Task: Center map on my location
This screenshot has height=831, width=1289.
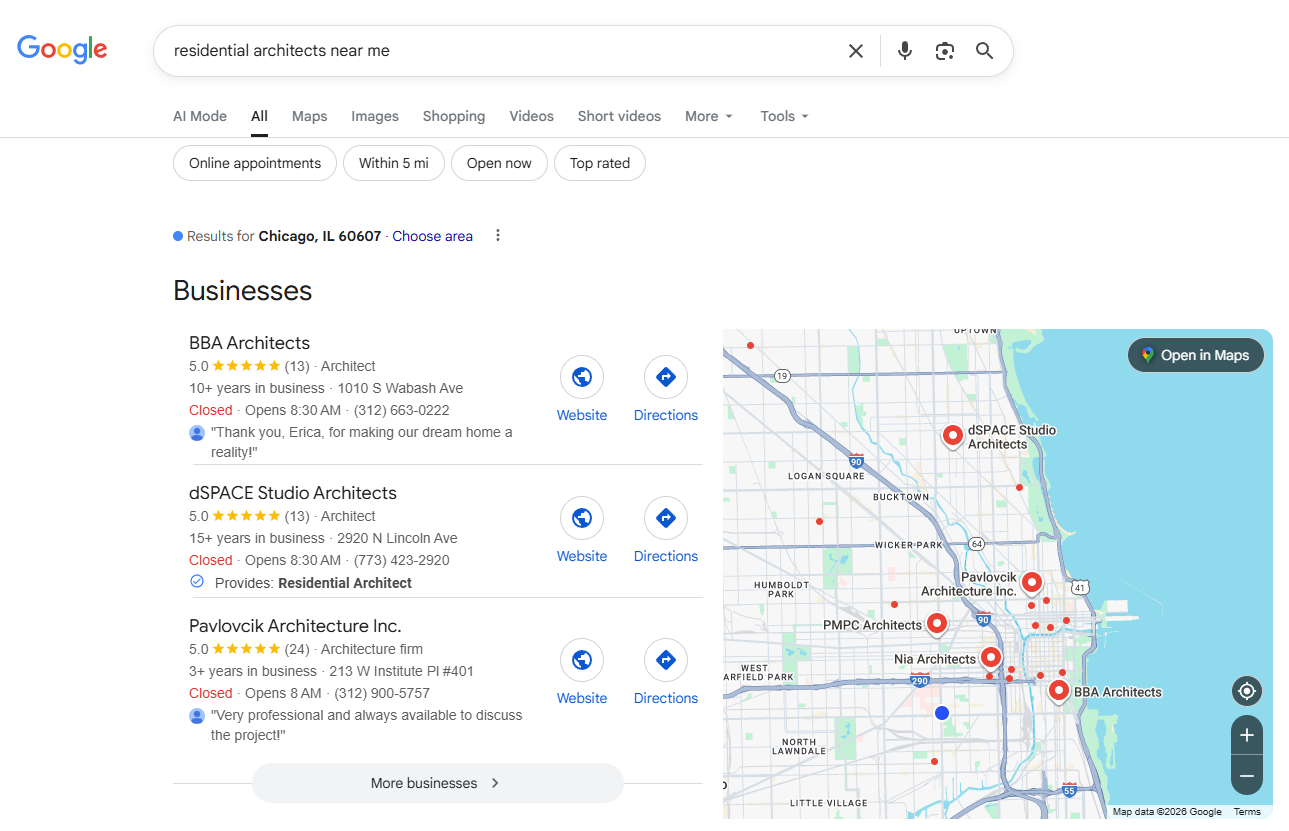Action: [1246, 691]
